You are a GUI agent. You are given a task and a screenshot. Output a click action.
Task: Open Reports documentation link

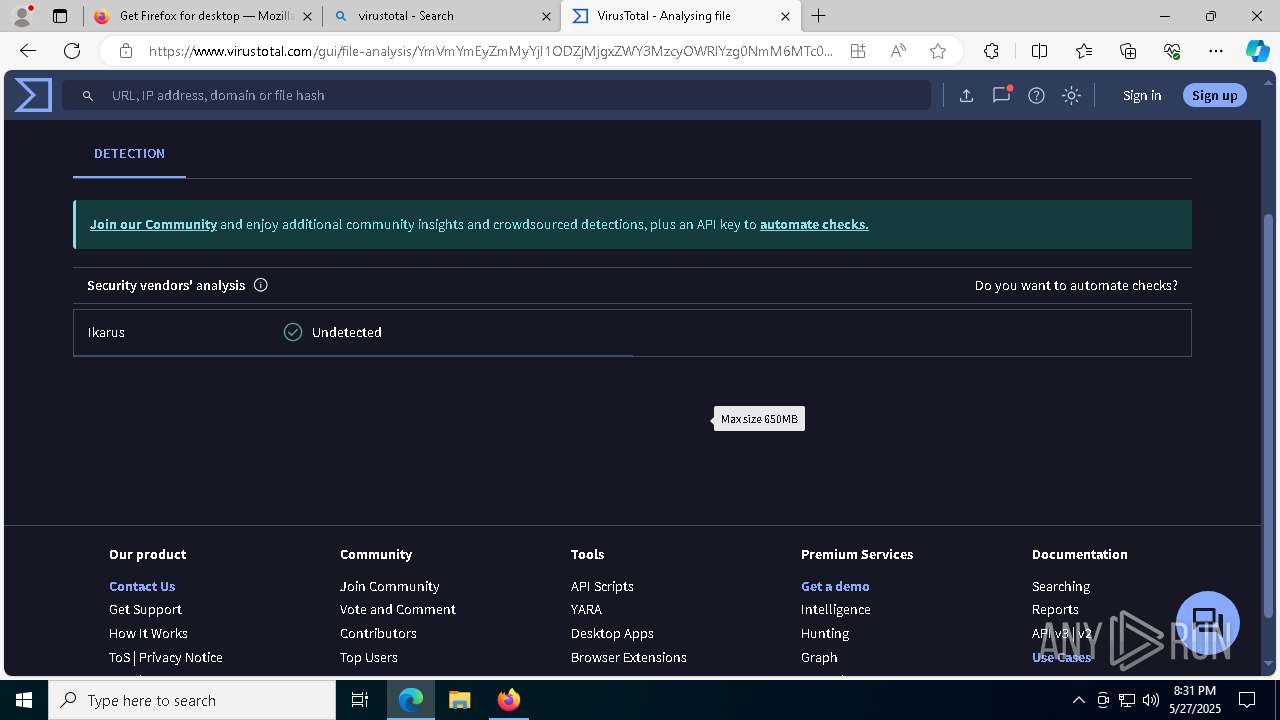coord(1055,609)
